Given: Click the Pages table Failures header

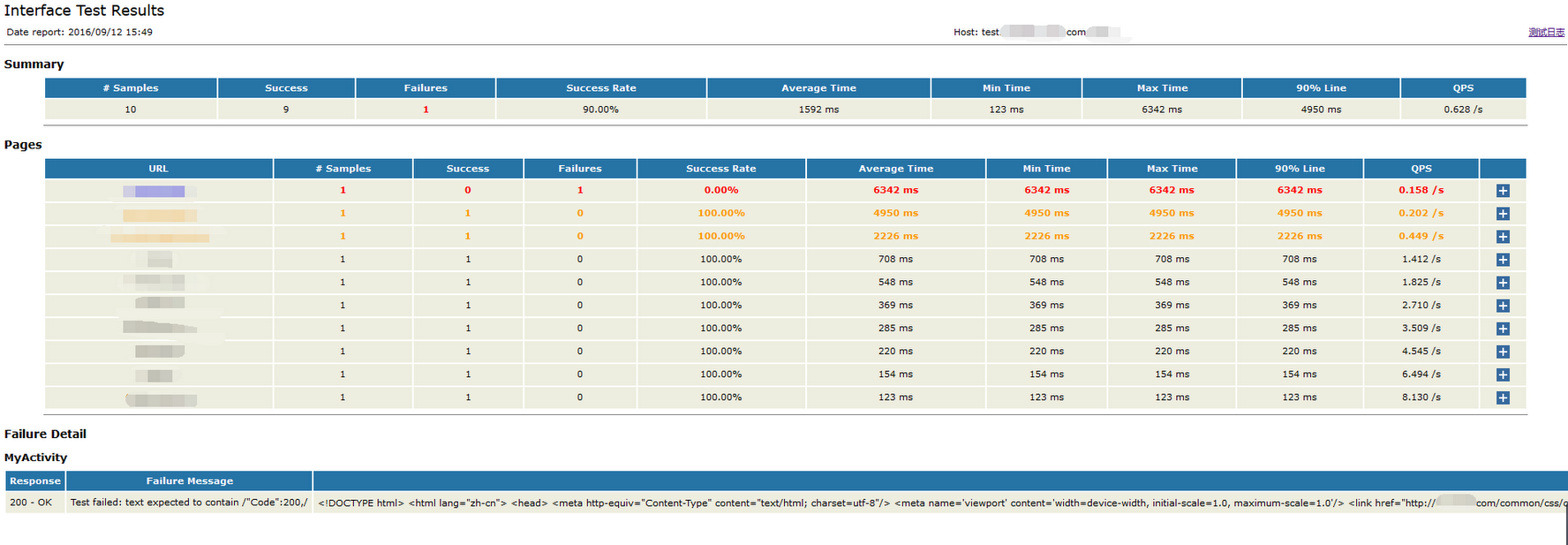Looking at the screenshot, I should [x=580, y=169].
